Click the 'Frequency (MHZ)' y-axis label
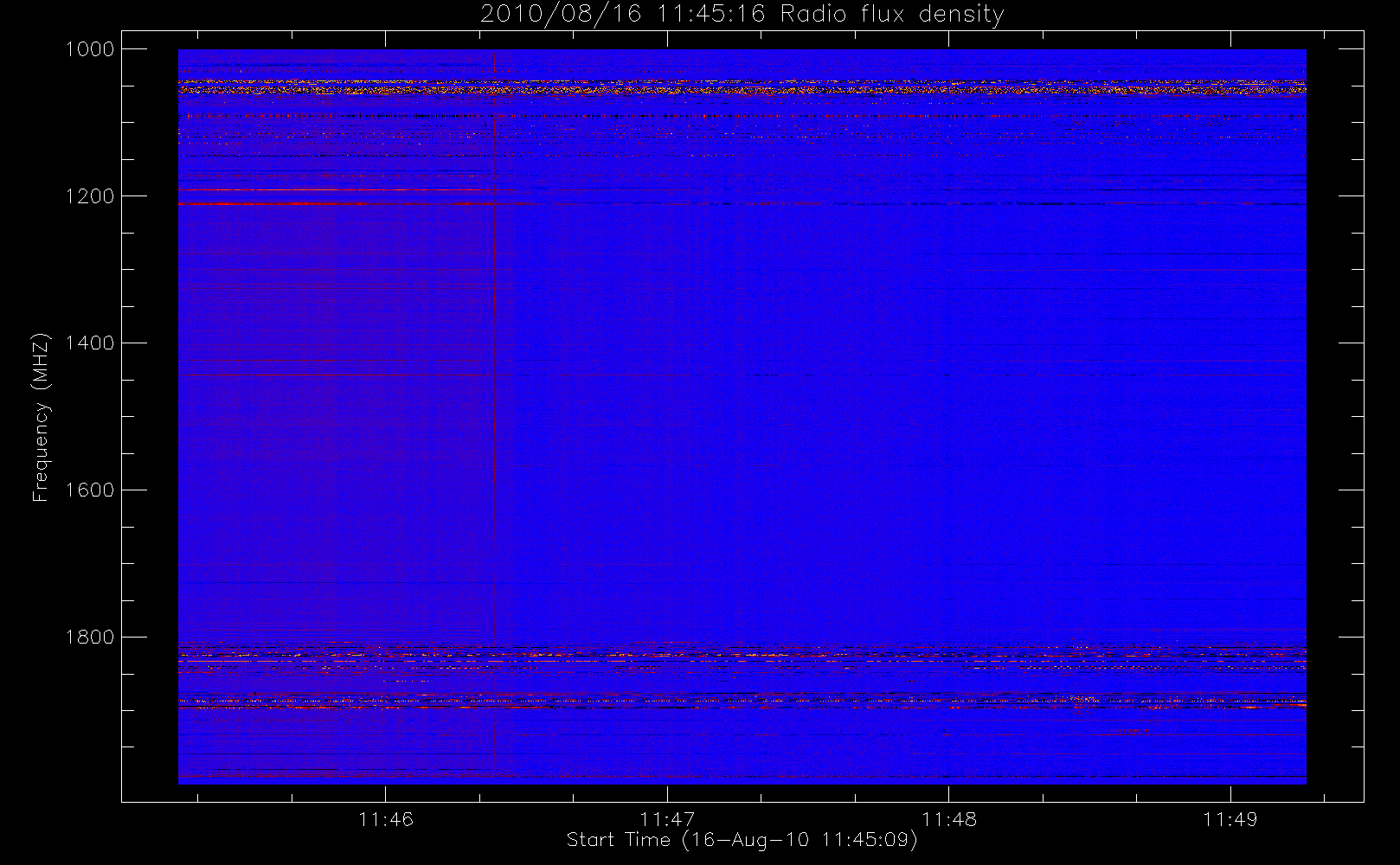This screenshot has height=865, width=1400. [x=41, y=417]
